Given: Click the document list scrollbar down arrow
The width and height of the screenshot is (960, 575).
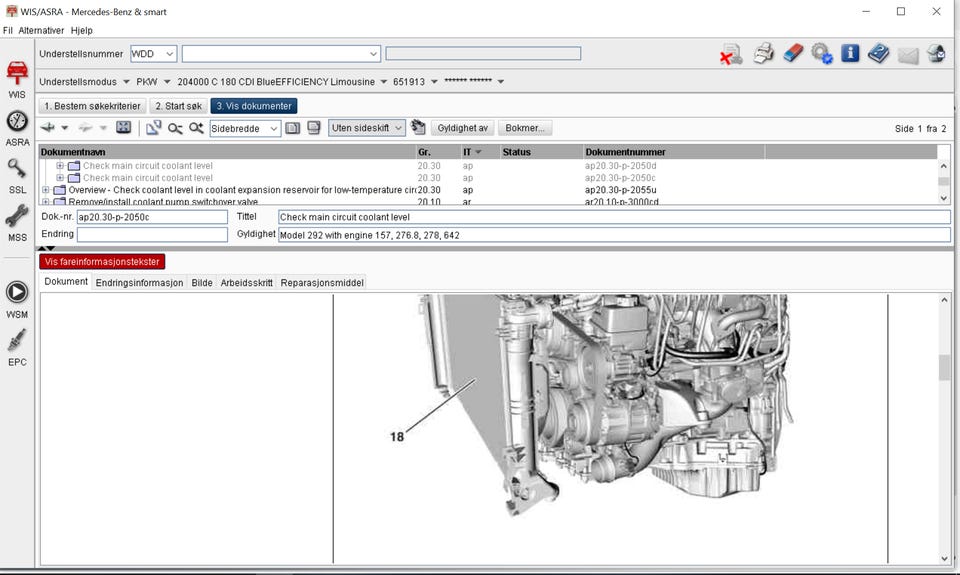Looking at the screenshot, I should click(943, 198).
